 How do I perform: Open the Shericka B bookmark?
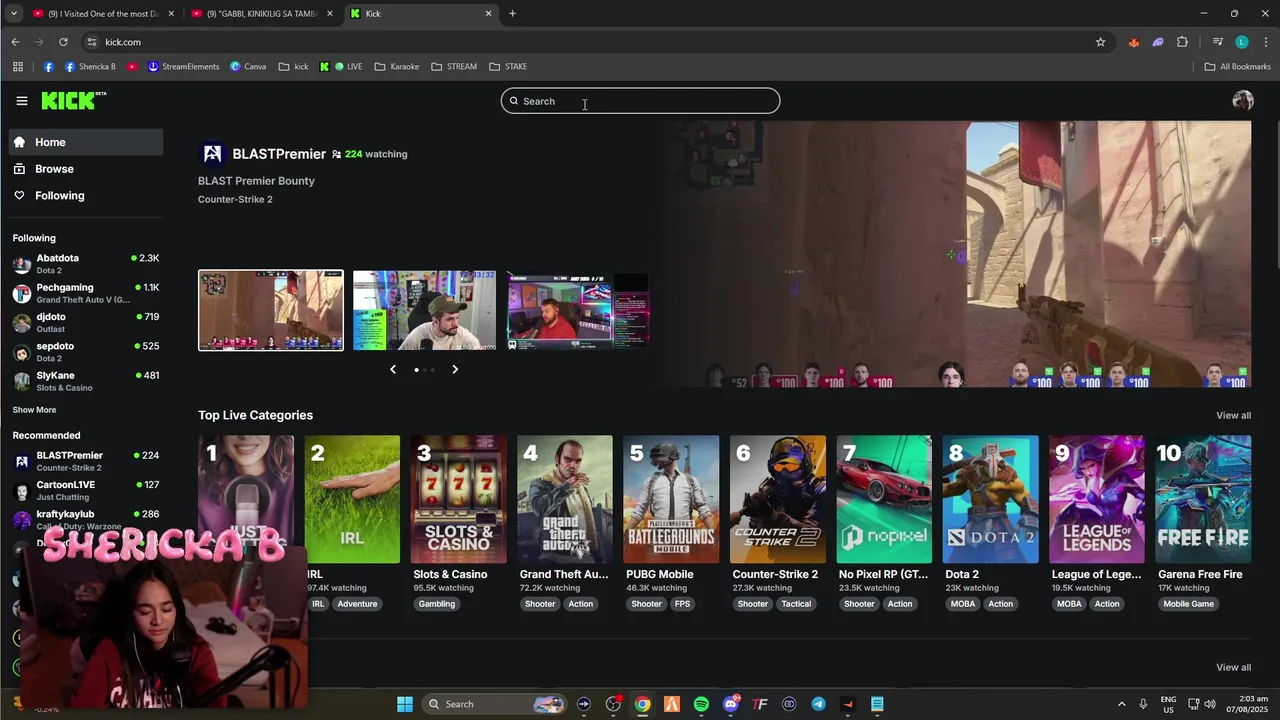point(90,67)
